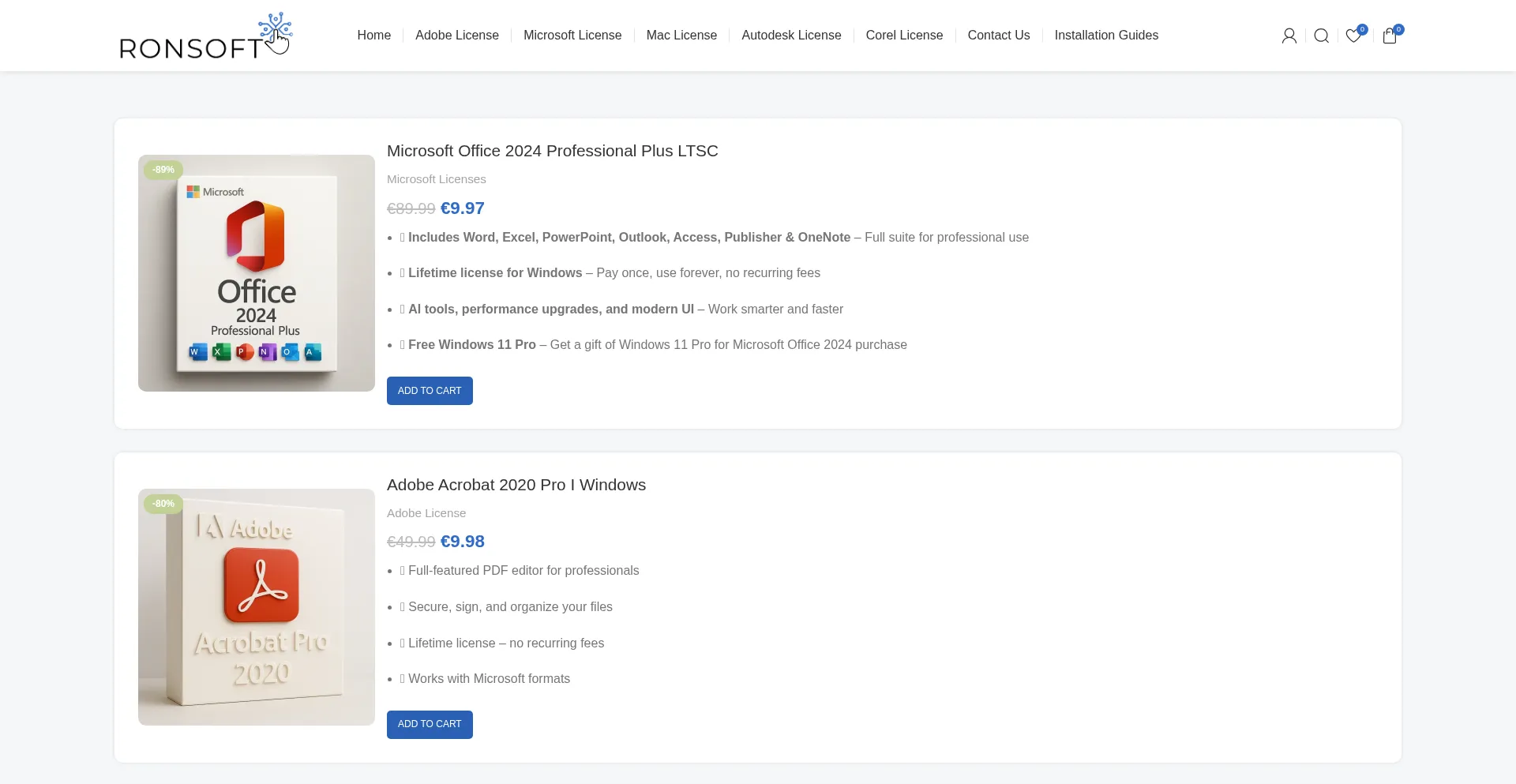This screenshot has width=1516, height=784.
Task: Add Adobe Acrobat 2020 Pro to cart
Action: point(430,724)
